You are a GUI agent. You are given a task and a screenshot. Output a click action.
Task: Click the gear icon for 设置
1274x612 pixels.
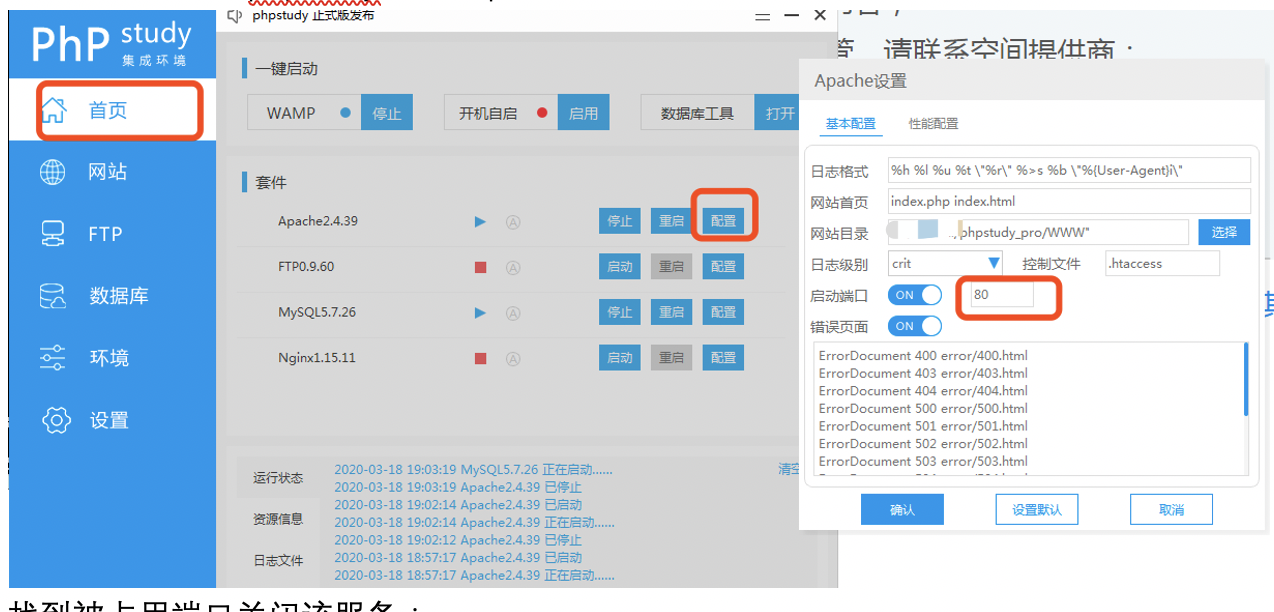(55, 420)
